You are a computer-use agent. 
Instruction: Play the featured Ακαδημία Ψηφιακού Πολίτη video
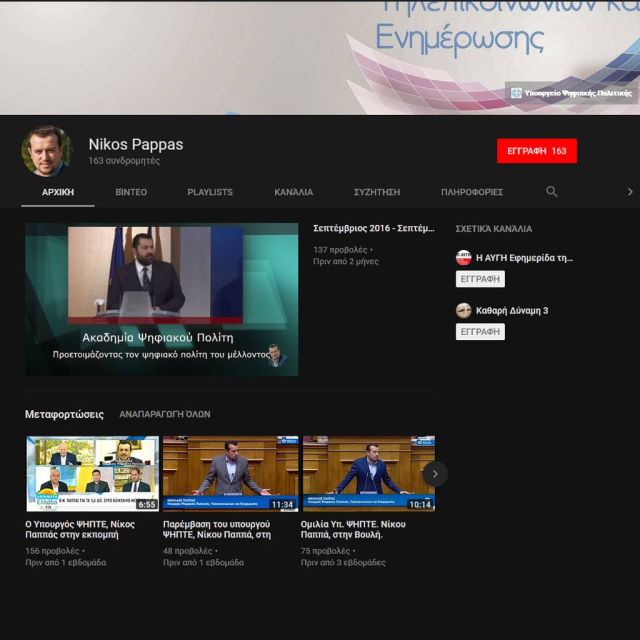pyautogui.click(x=161, y=299)
